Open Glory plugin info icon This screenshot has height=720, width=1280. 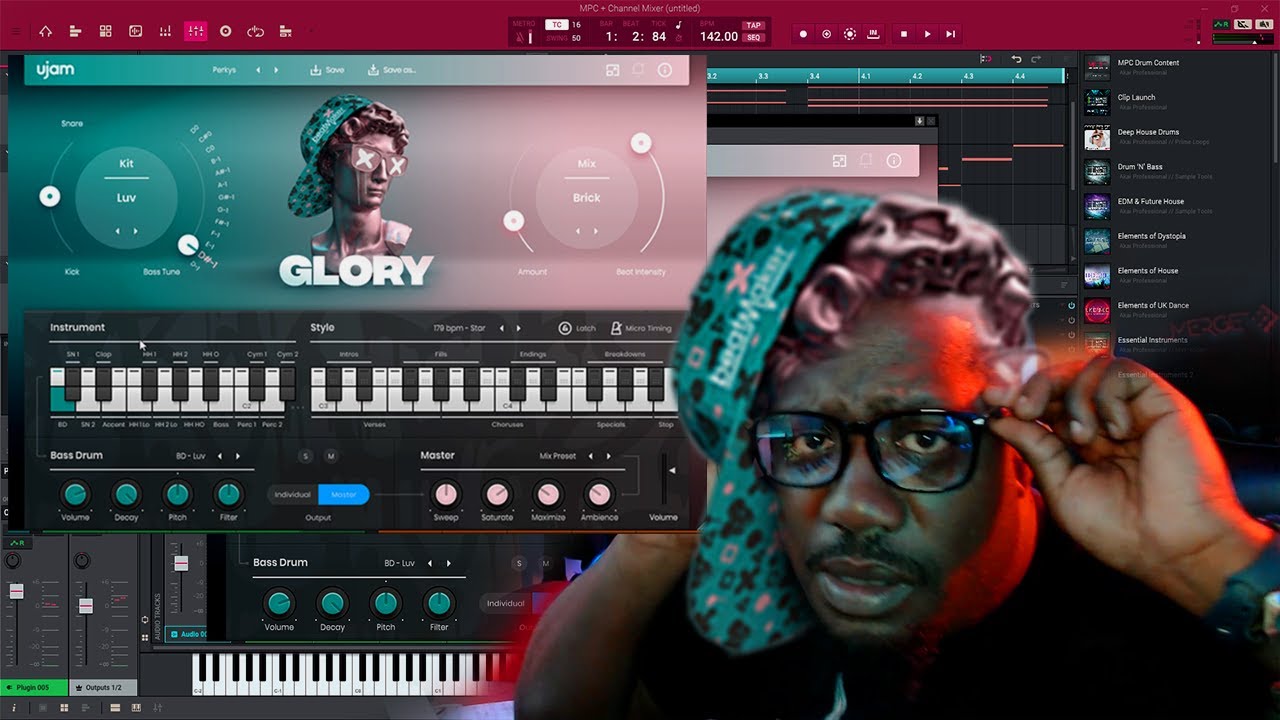pyautogui.click(x=665, y=70)
